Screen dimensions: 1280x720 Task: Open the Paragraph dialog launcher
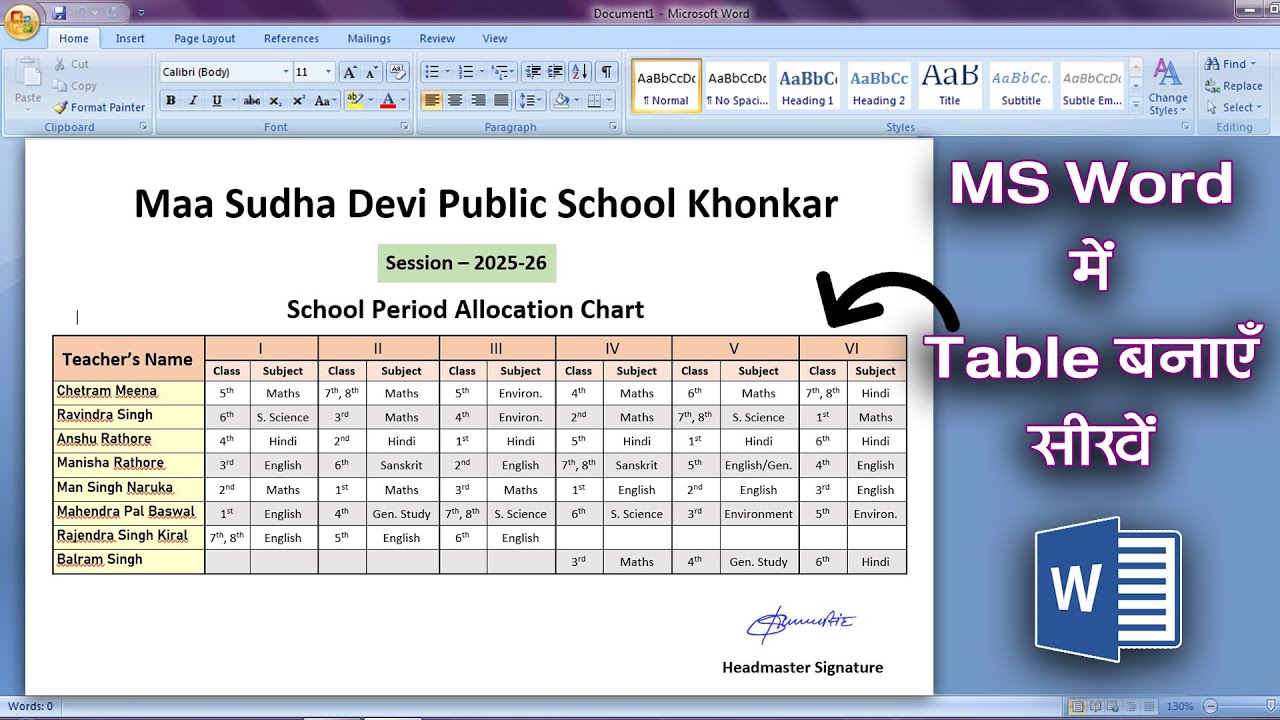point(612,127)
